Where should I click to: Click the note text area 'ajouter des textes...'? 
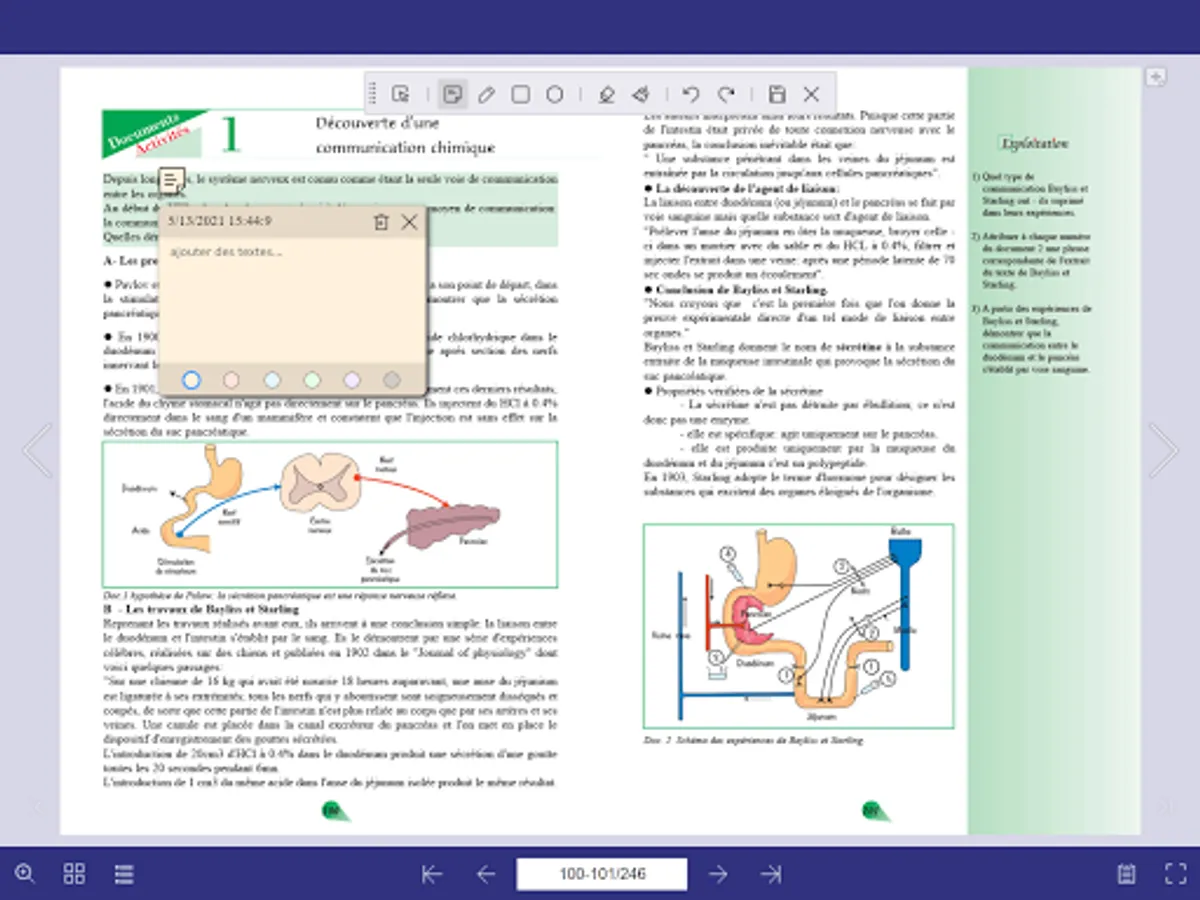[x=293, y=300]
